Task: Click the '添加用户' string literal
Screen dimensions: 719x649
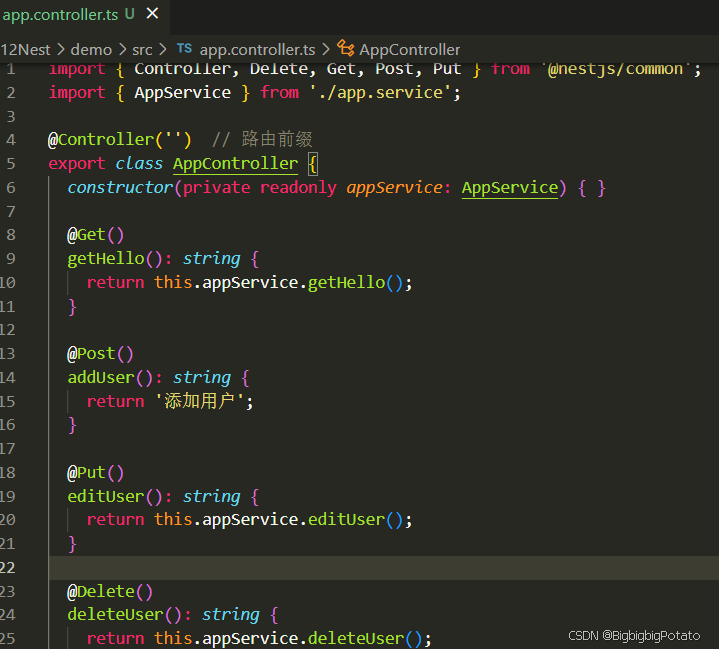Action: click(200, 401)
